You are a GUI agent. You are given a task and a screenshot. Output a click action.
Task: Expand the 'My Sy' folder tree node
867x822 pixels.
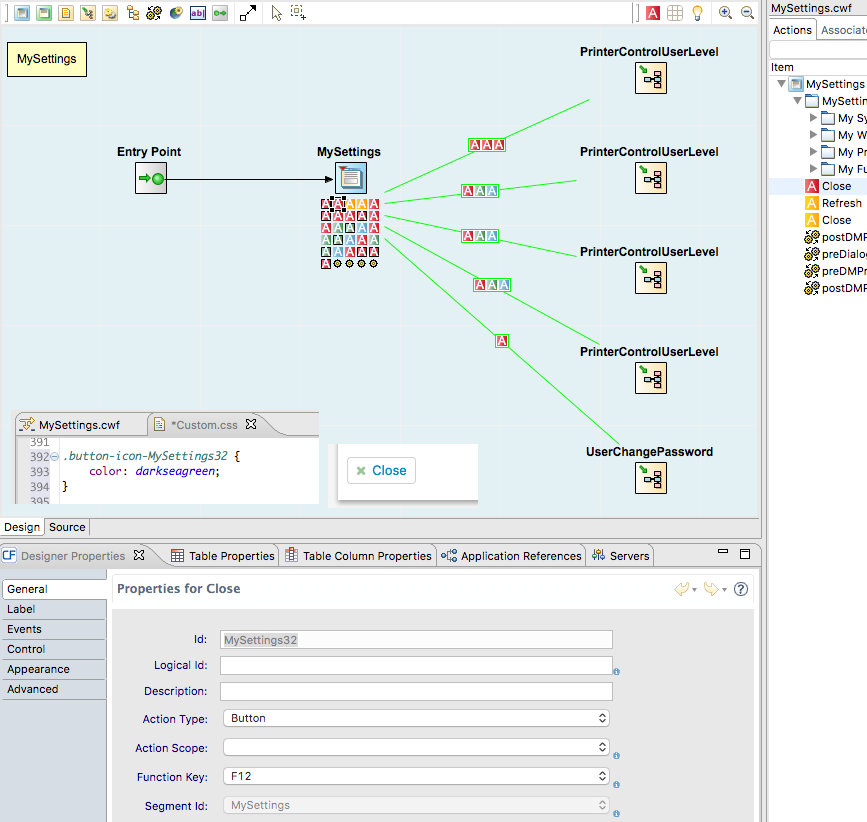[813, 118]
